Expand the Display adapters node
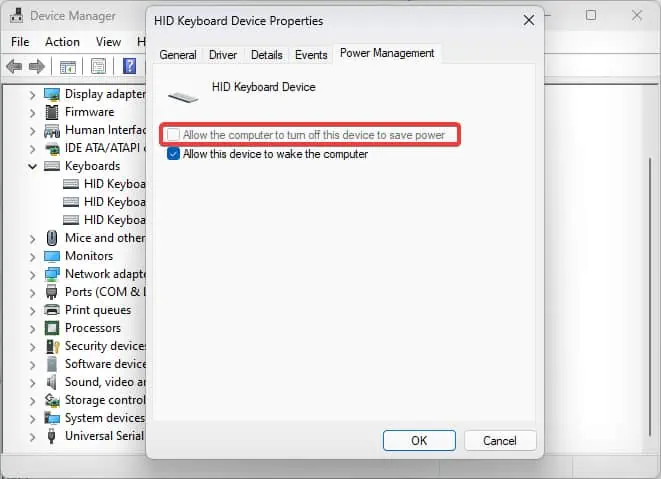Screen dimensions: 661x479 32,95
